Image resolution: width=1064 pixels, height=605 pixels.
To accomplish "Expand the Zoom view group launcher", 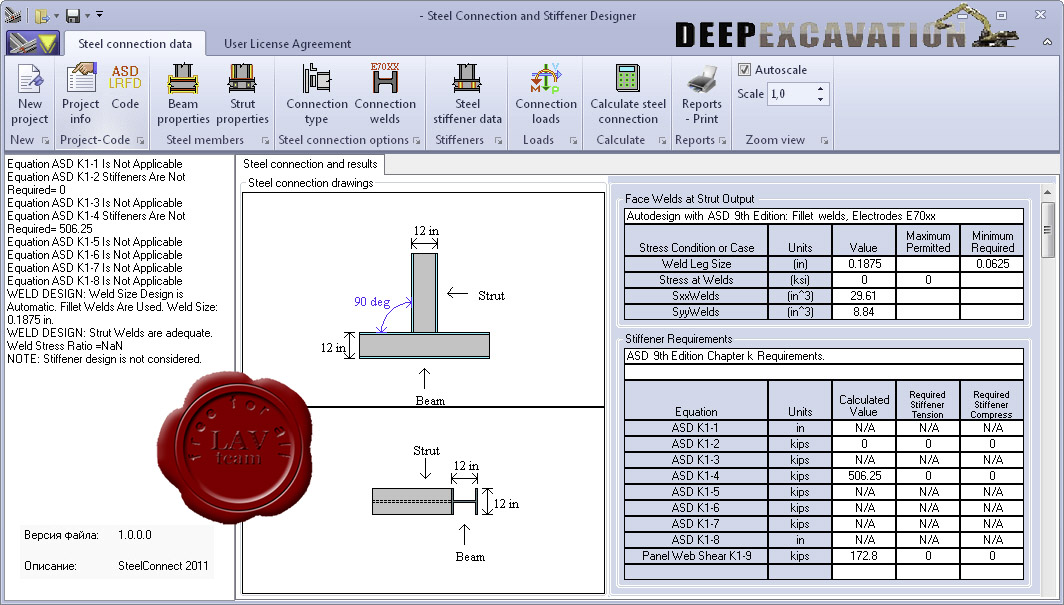I will pos(824,140).
